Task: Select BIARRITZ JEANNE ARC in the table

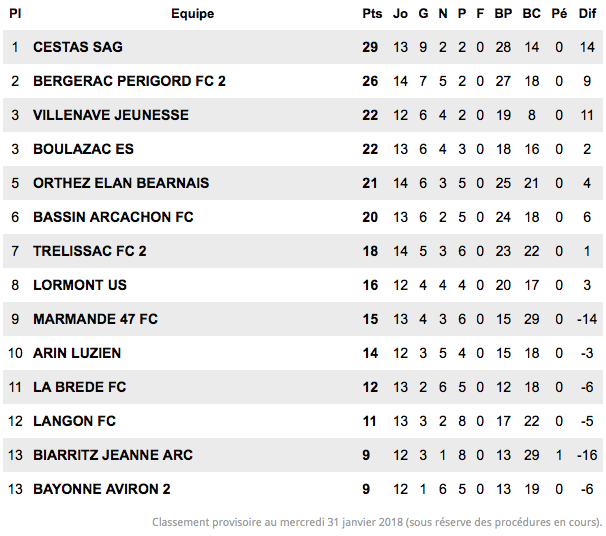Action: coord(113,455)
